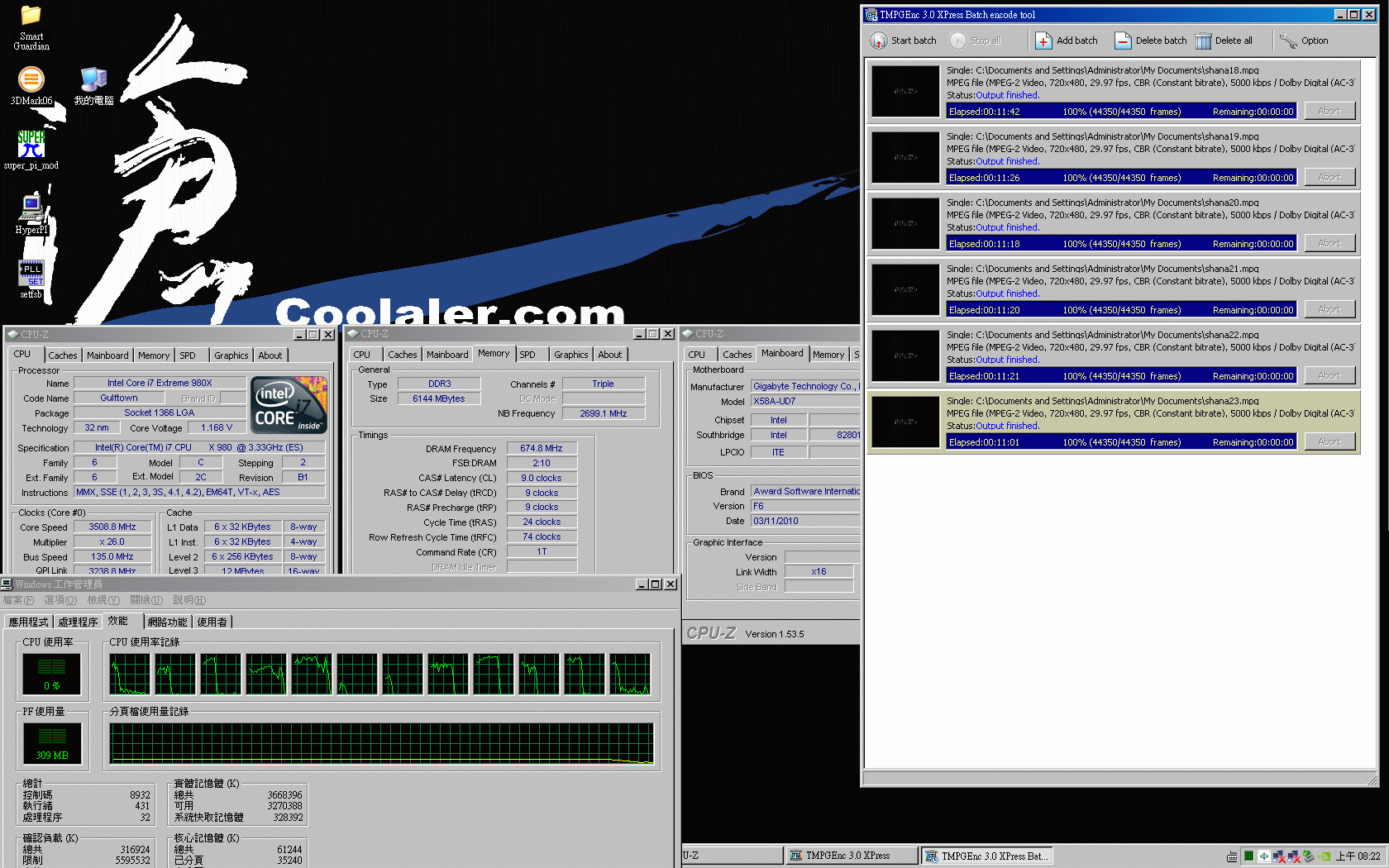Screen dimensions: 1389x868
Task: Click the shana18.mpg progress bar at 100%
Action: [x=1121, y=112]
